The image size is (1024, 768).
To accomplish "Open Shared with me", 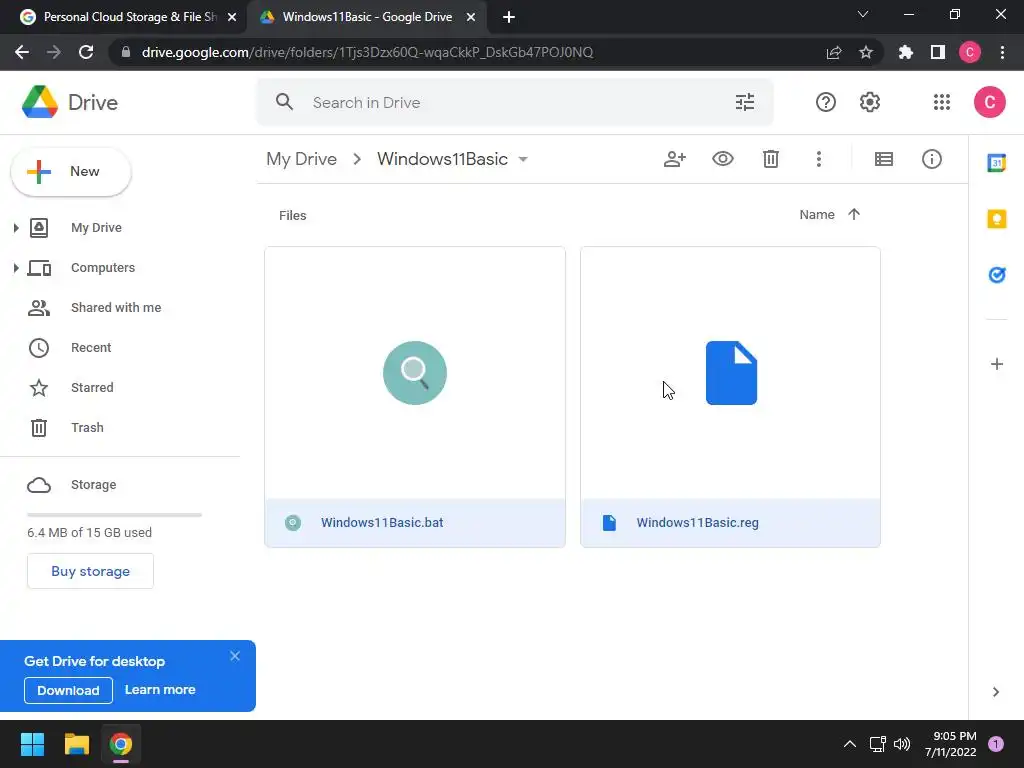I will click(116, 308).
